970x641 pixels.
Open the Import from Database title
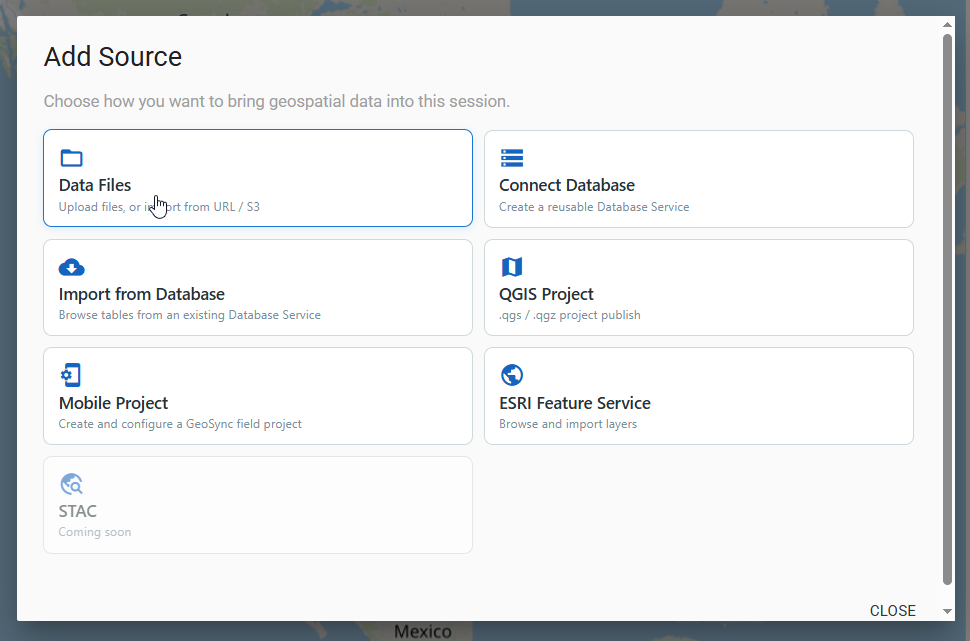142,294
